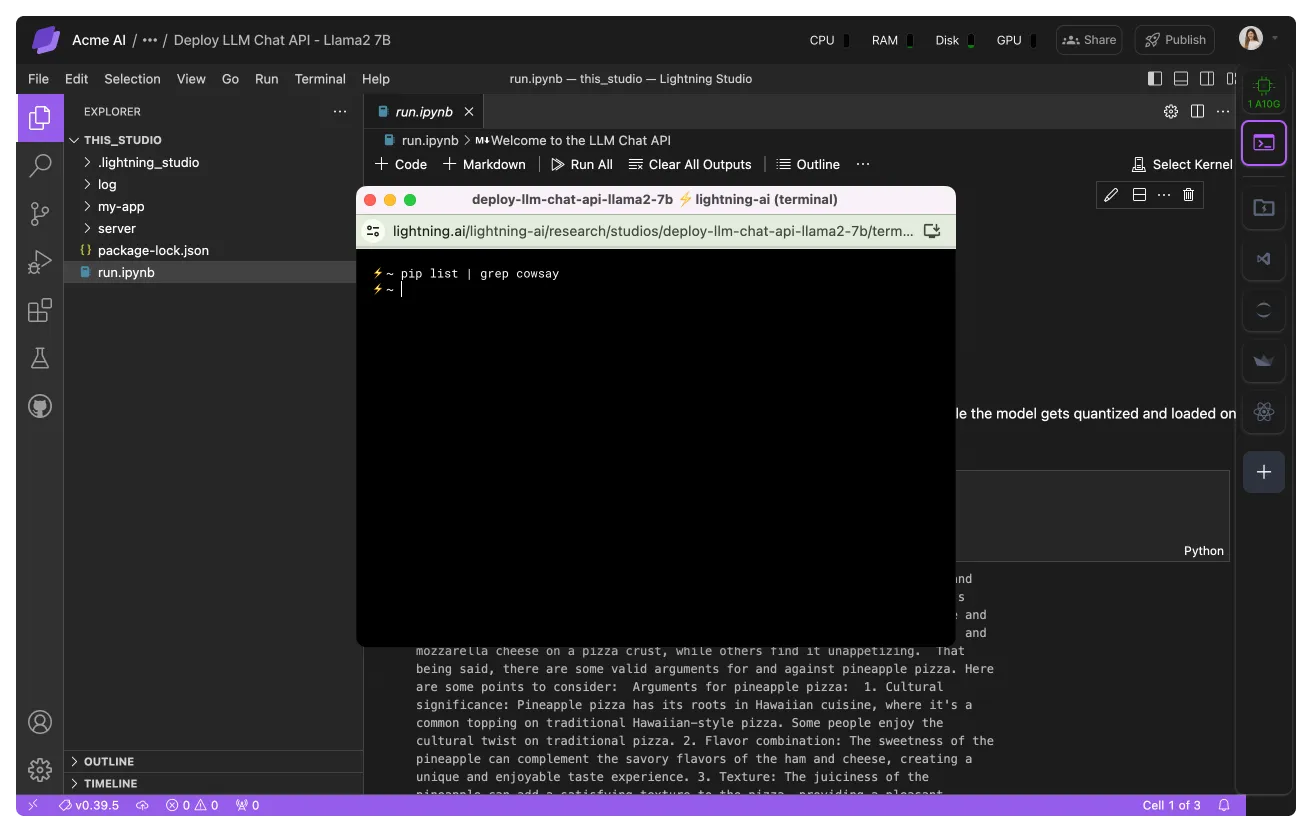Open the Run menu

(267, 79)
